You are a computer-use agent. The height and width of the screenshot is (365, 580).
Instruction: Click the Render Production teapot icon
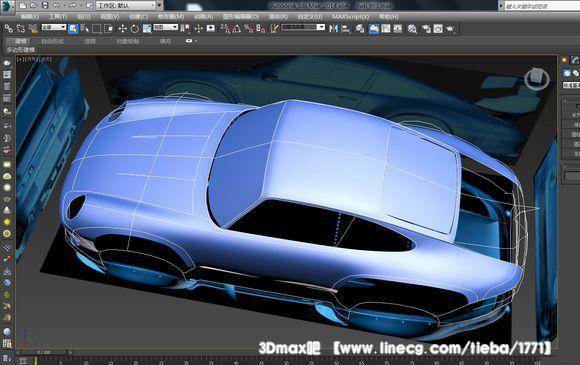(450, 28)
